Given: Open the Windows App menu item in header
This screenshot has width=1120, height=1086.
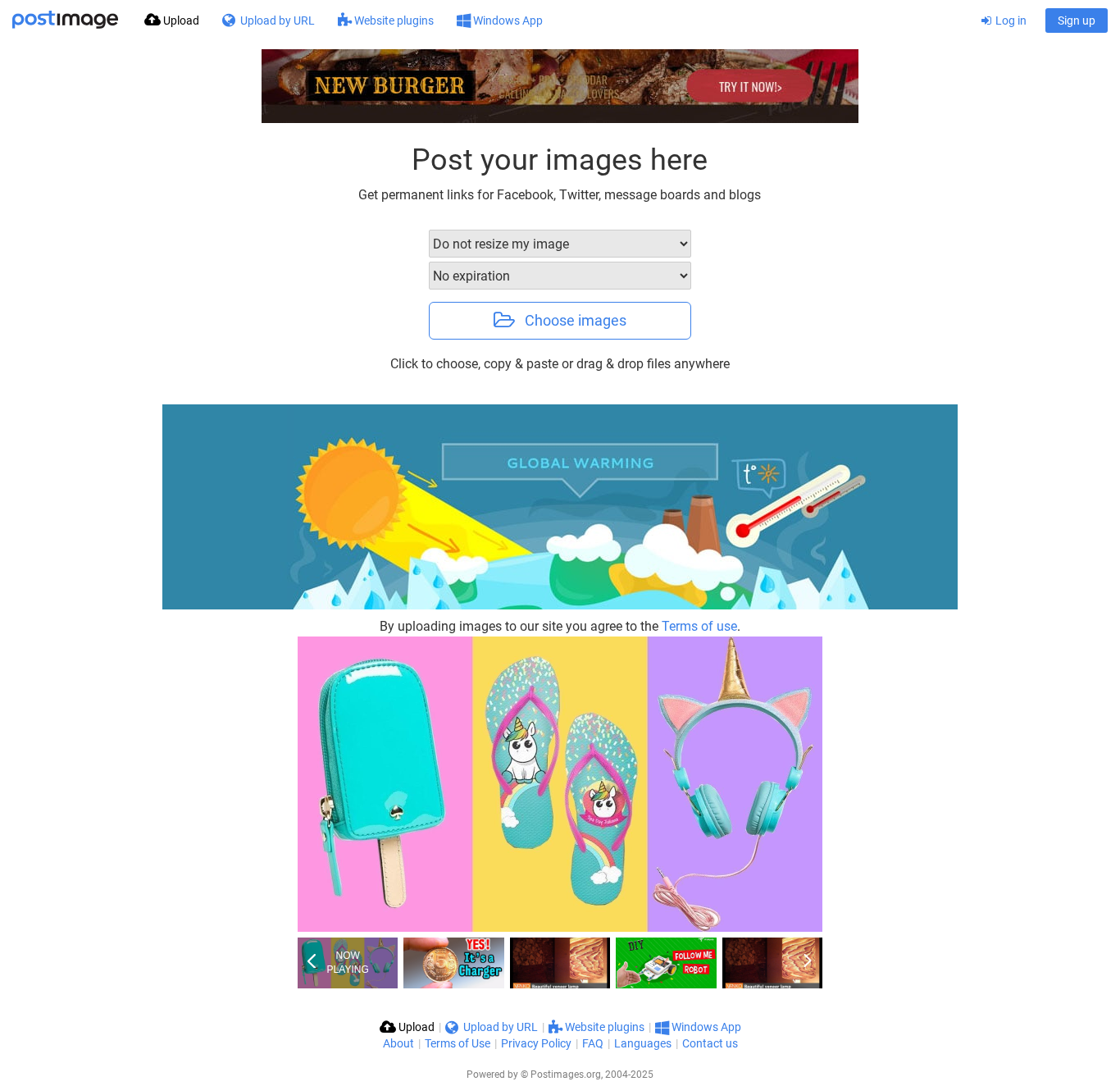Looking at the screenshot, I should 499,21.
